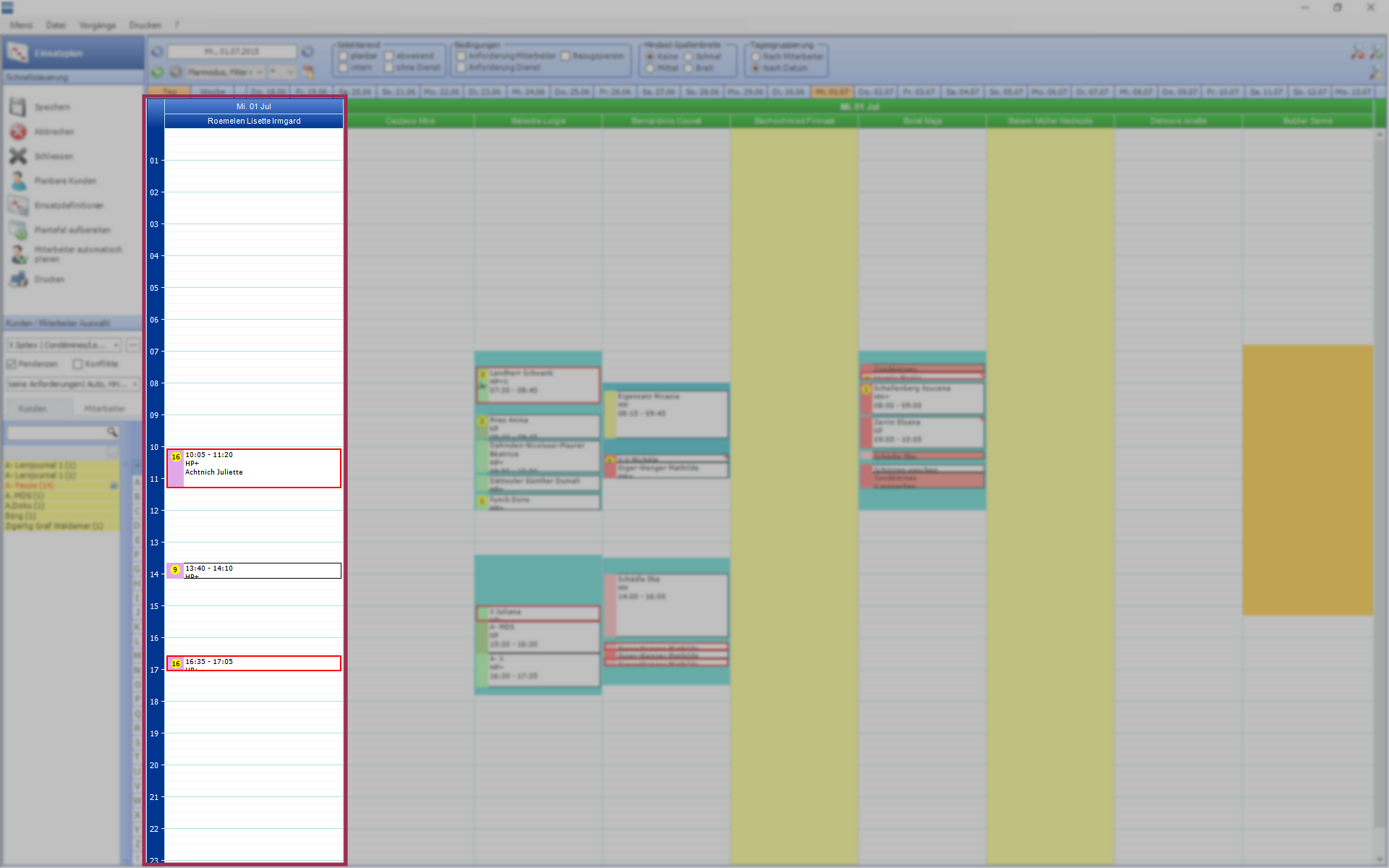Jump to Mo. 29.06 in date strip
The image size is (1389, 868).
(746, 92)
